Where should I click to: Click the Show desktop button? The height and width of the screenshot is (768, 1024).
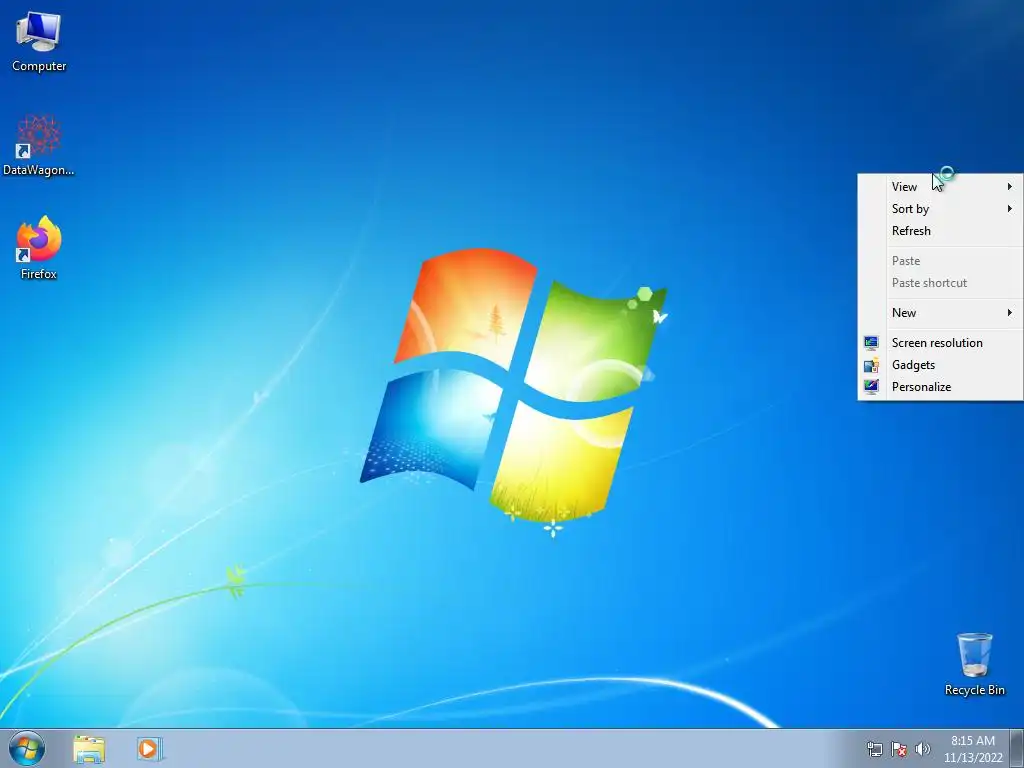click(1017, 749)
